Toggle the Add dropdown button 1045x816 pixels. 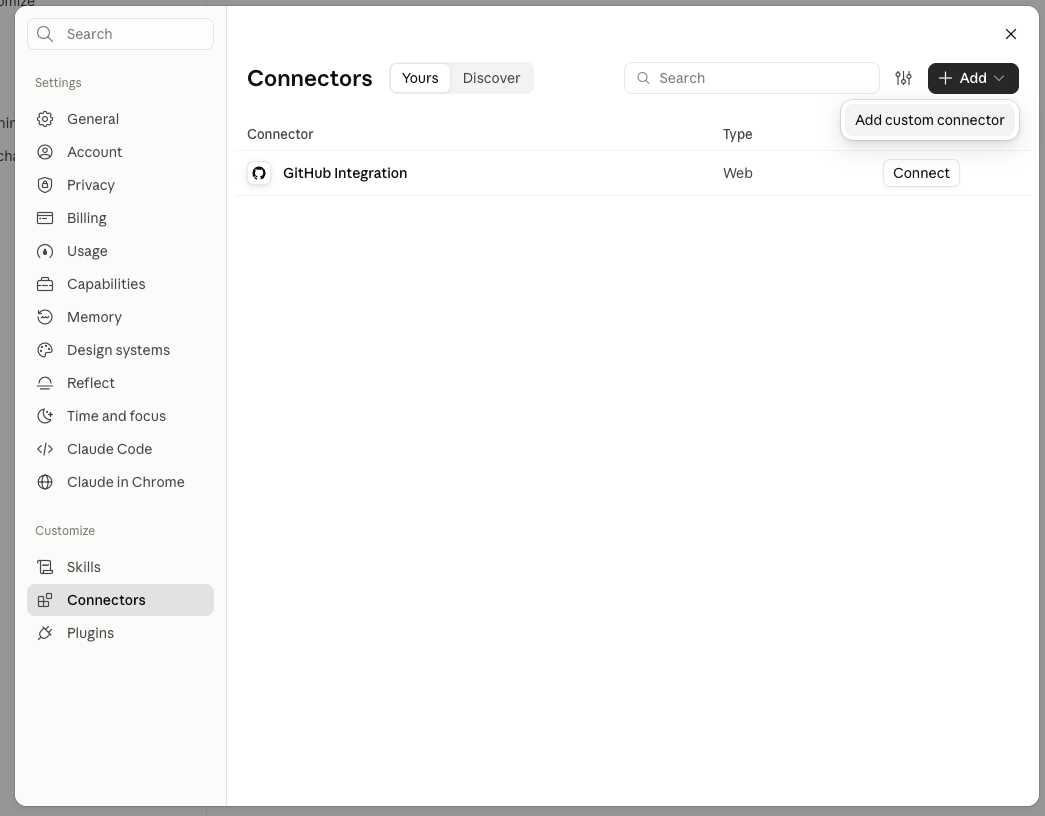[x=973, y=78]
